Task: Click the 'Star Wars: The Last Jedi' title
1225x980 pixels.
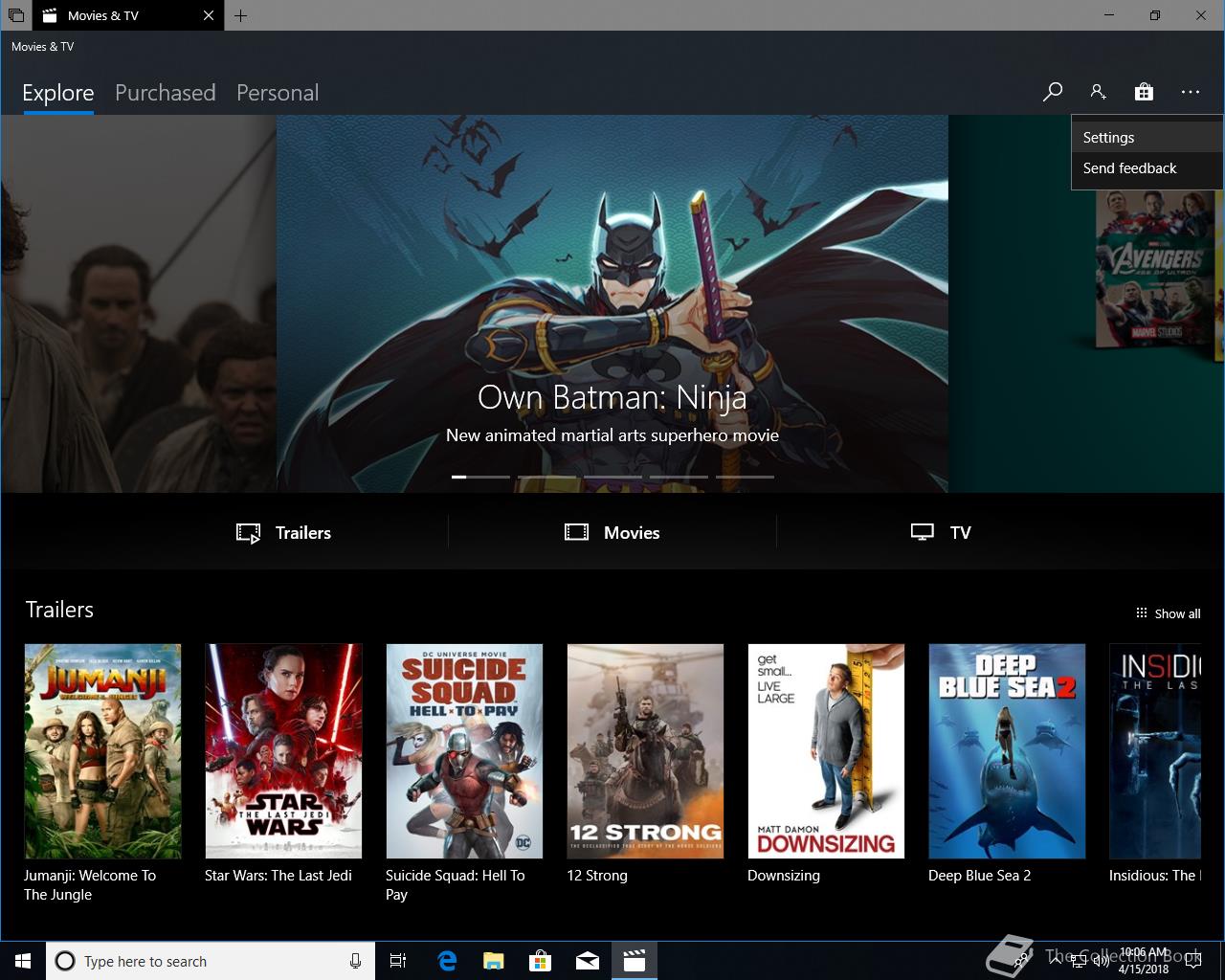Action: (x=278, y=876)
